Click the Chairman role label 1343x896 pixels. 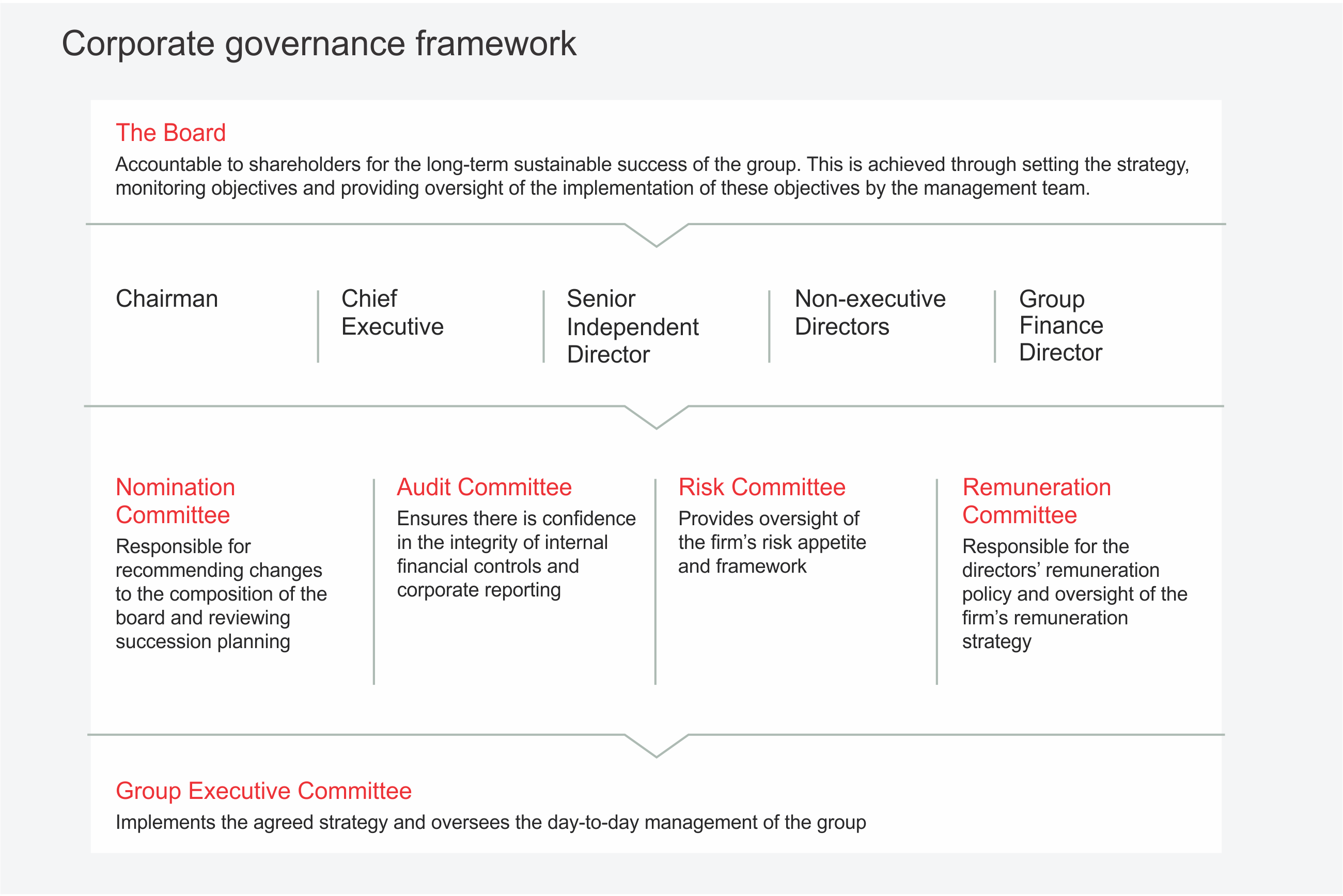pos(166,299)
